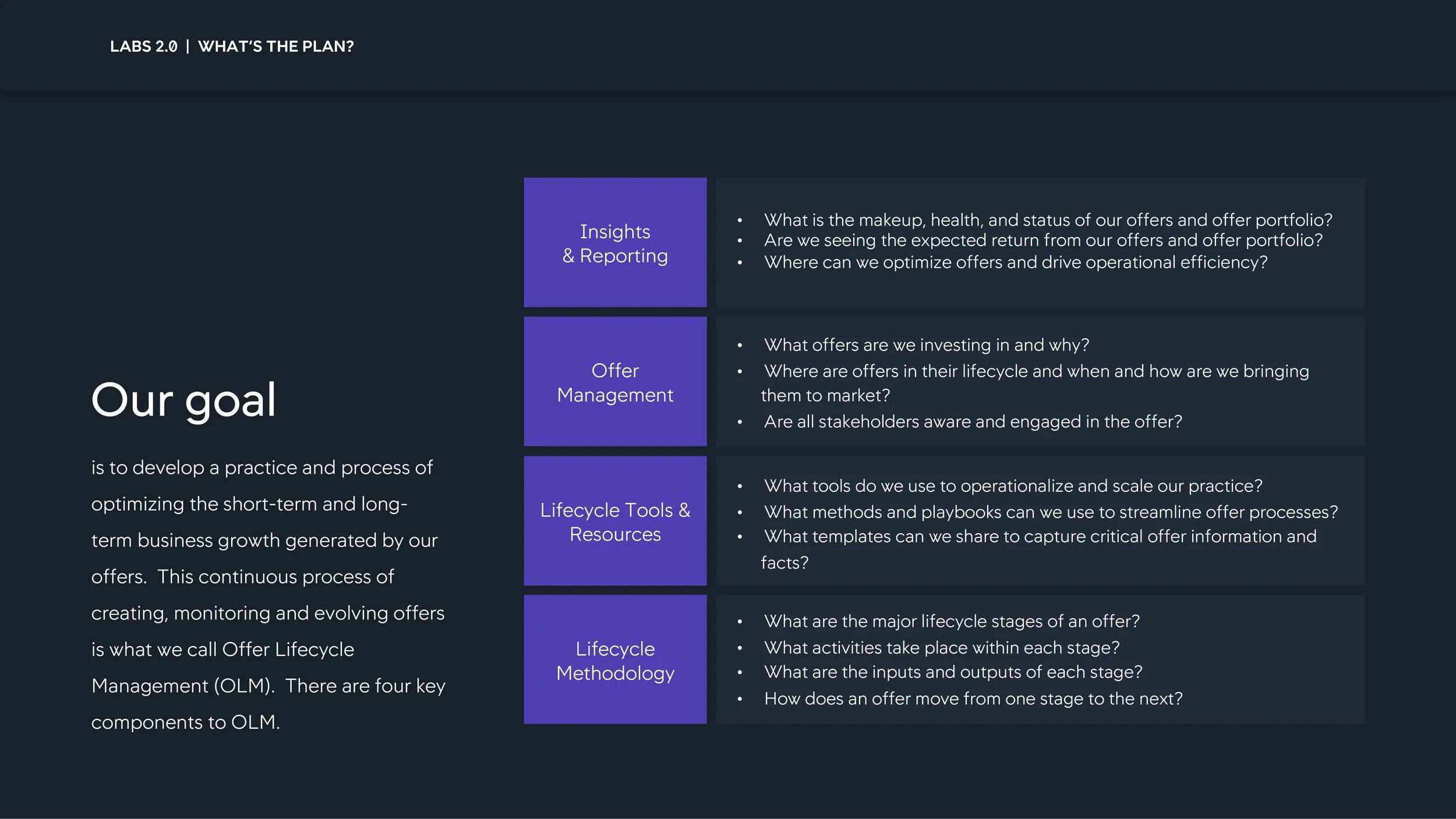Viewport: 1456px width, 819px height.
Task: Click the goal description paragraph about OLM
Action: pos(268,595)
